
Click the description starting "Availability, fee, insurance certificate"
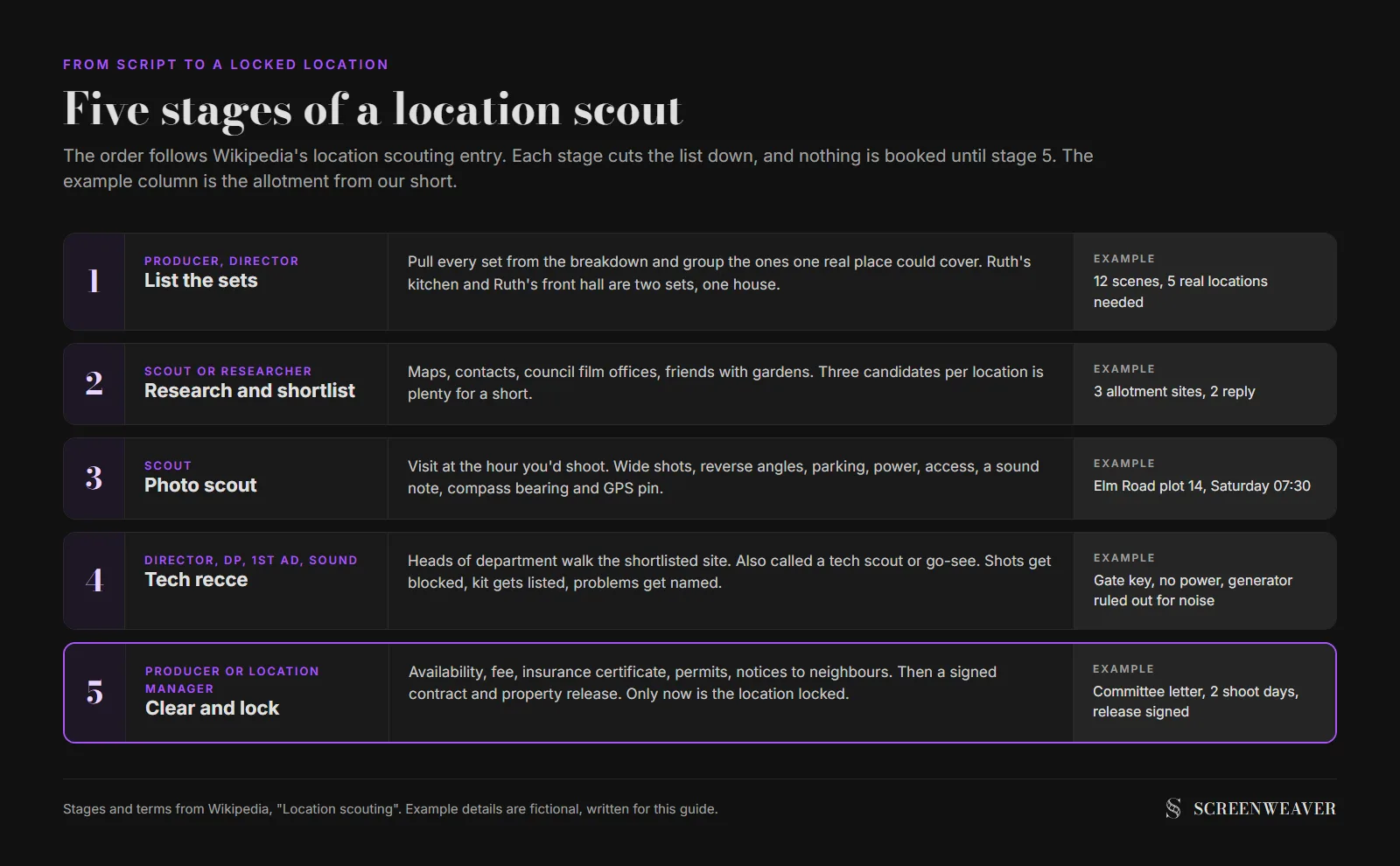(x=703, y=682)
